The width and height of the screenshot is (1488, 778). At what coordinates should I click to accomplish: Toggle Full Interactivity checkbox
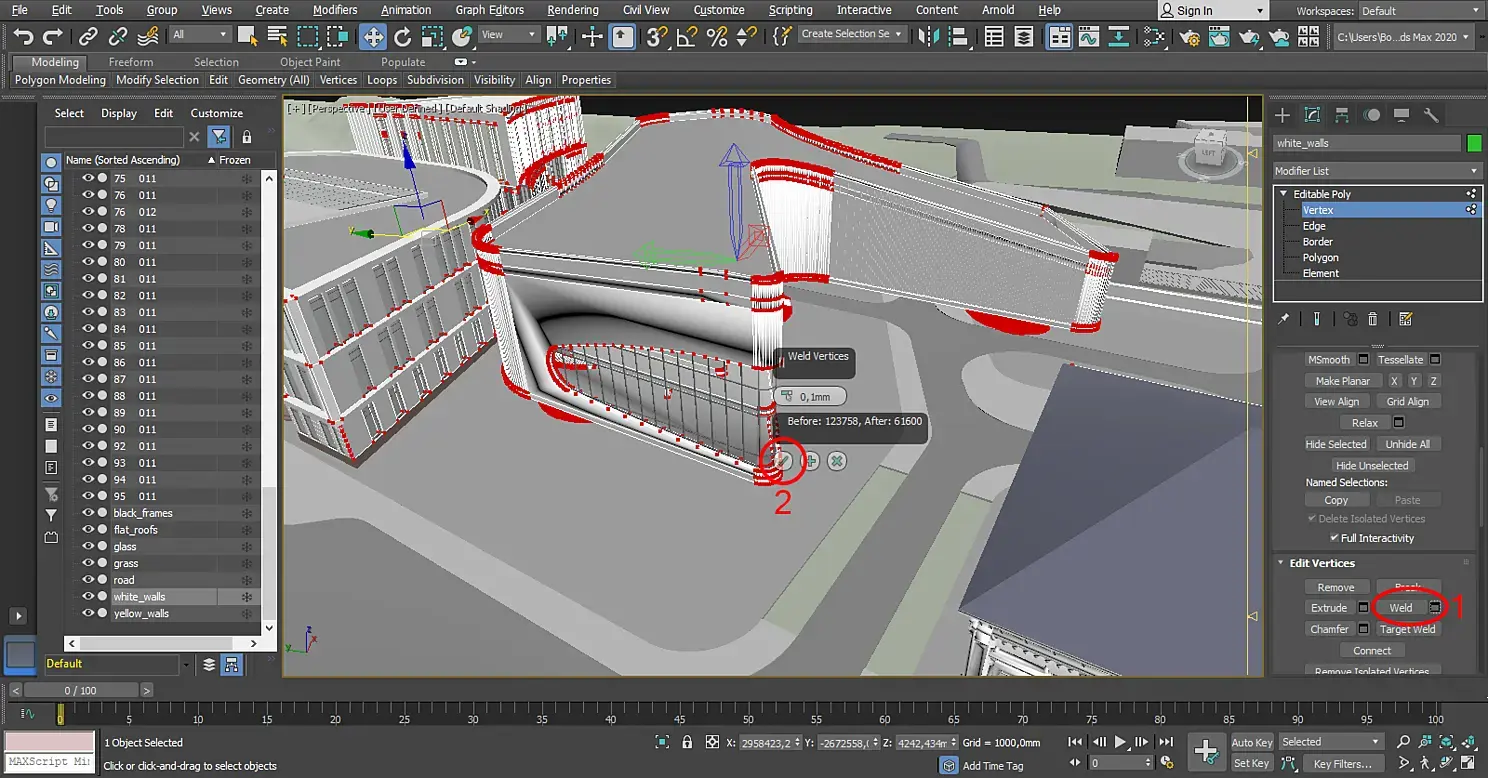(x=1334, y=538)
